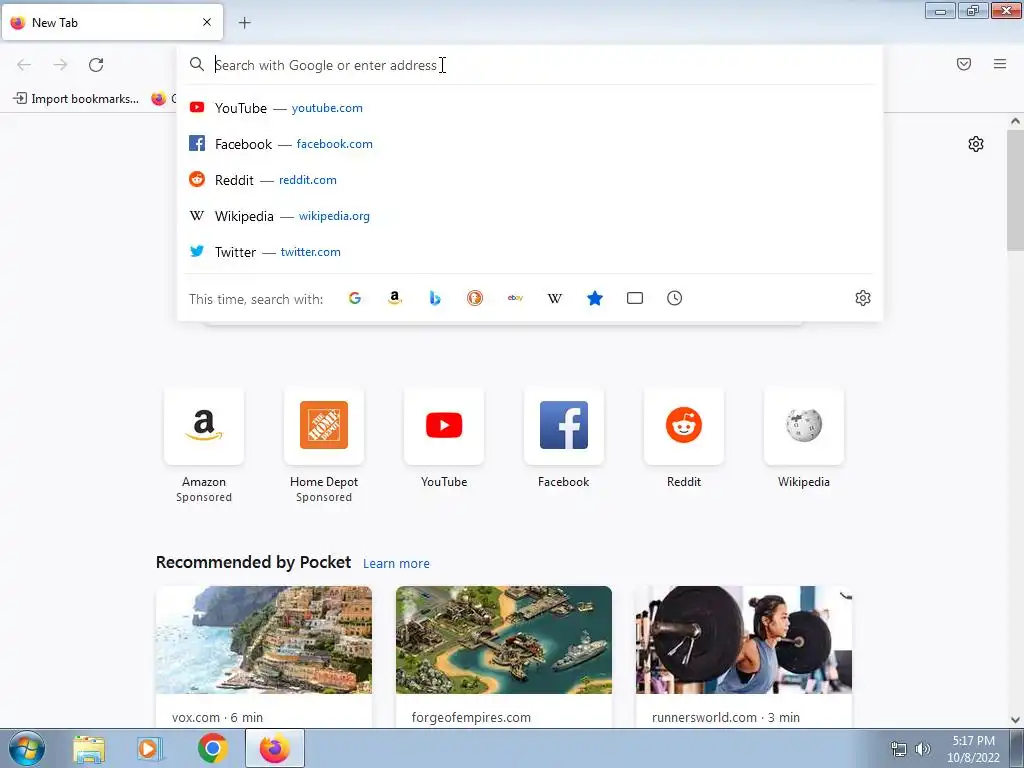
Task: Click the page scrollbar down arrow
Action: (1015, 720)
